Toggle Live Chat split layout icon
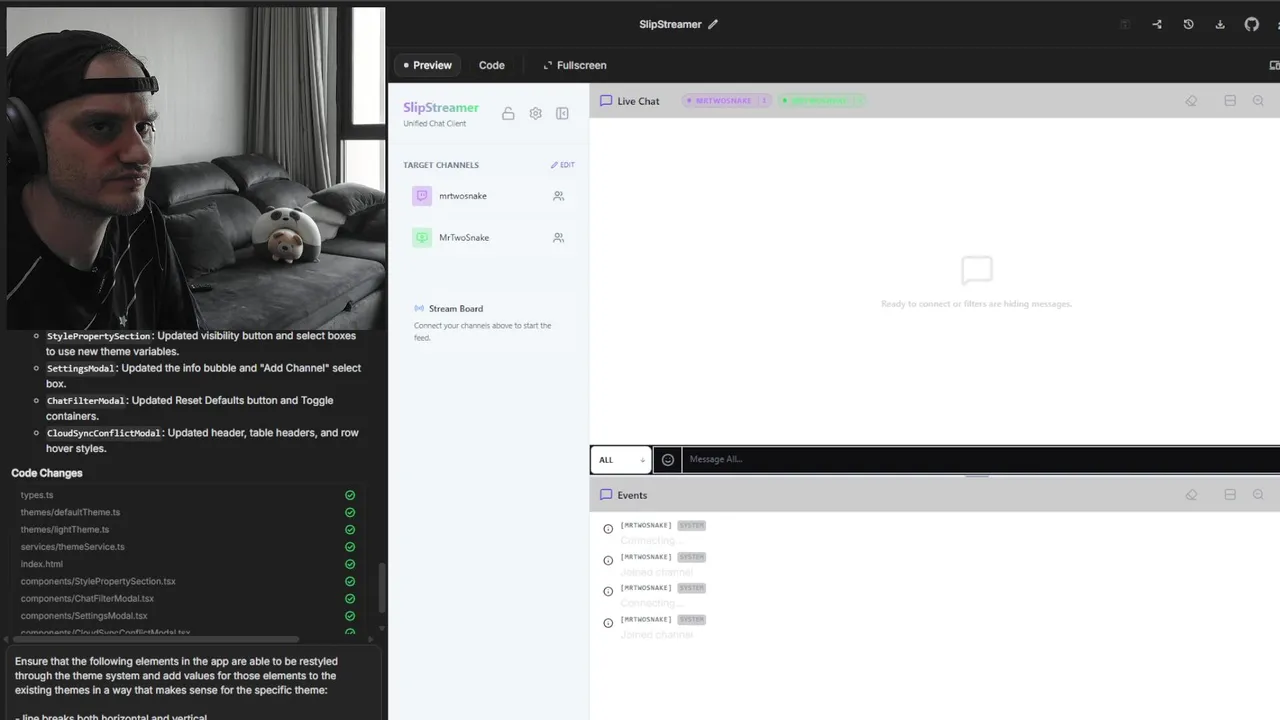The width and height of the screenshot is (1280, 720). [1230, 101]
